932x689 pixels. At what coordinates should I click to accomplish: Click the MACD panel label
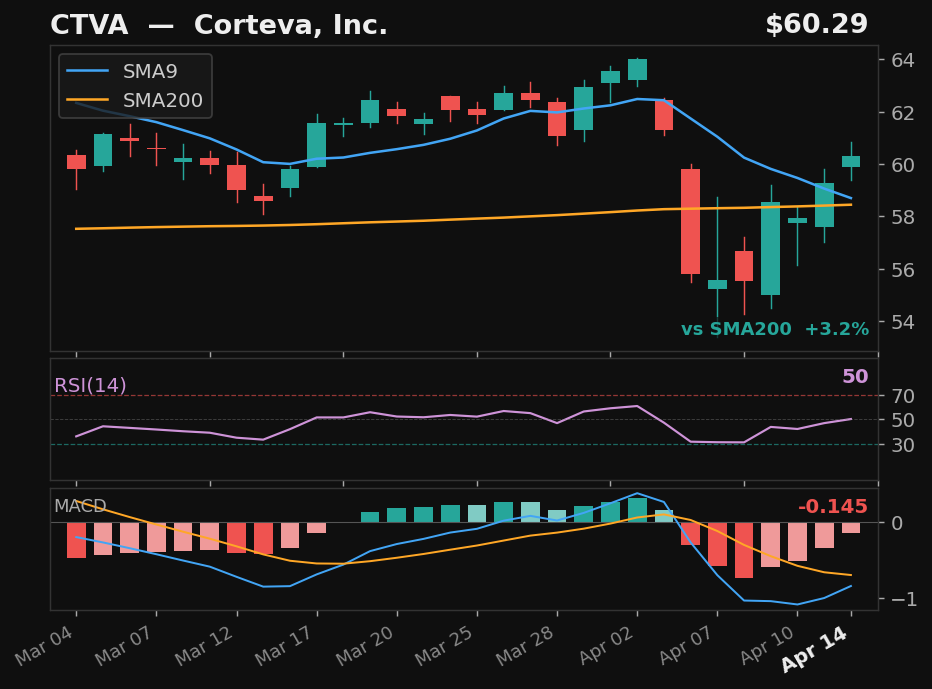80,506
